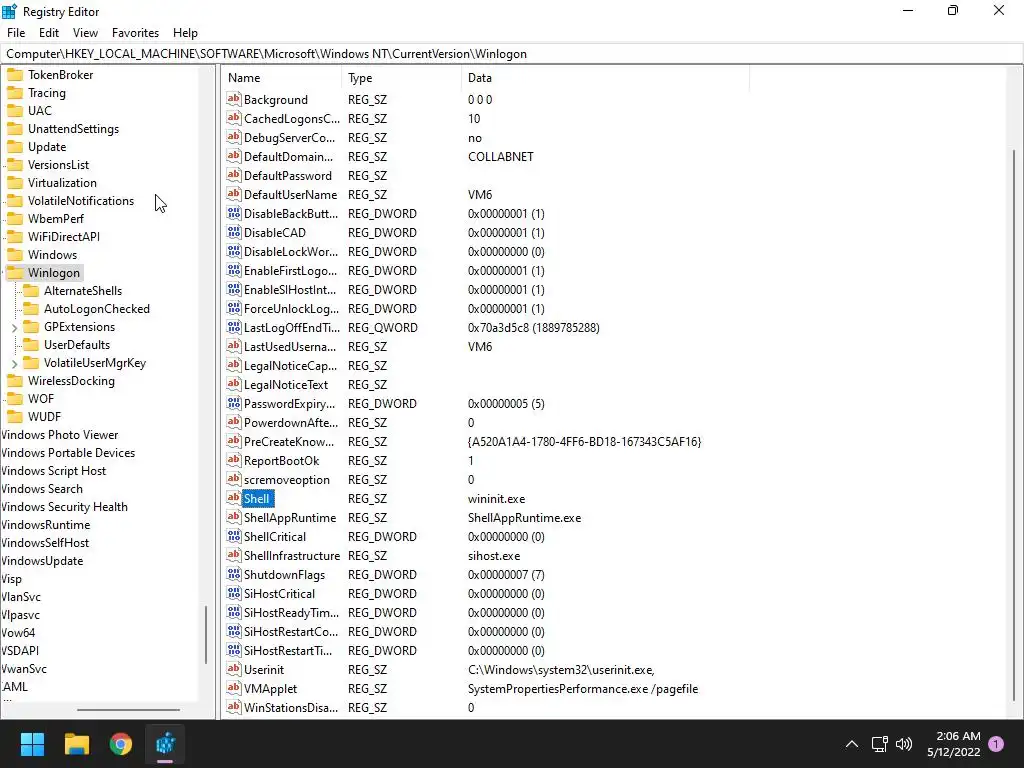Click the PasswordExpiry DWORD icon
The image size is (1024, 768).
point(234,403)
